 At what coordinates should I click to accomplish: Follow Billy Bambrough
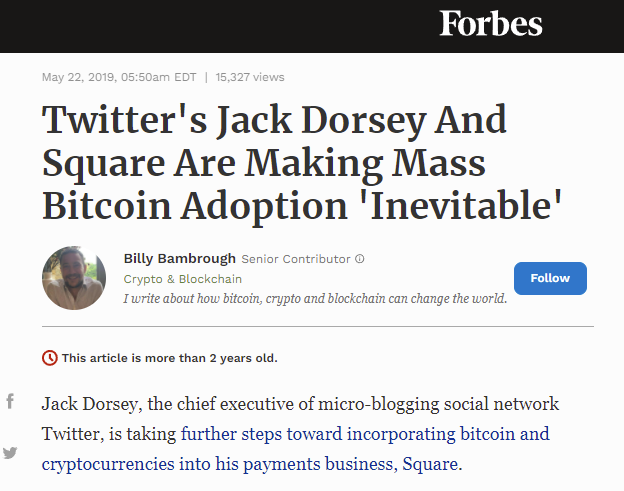pos(550,278)
